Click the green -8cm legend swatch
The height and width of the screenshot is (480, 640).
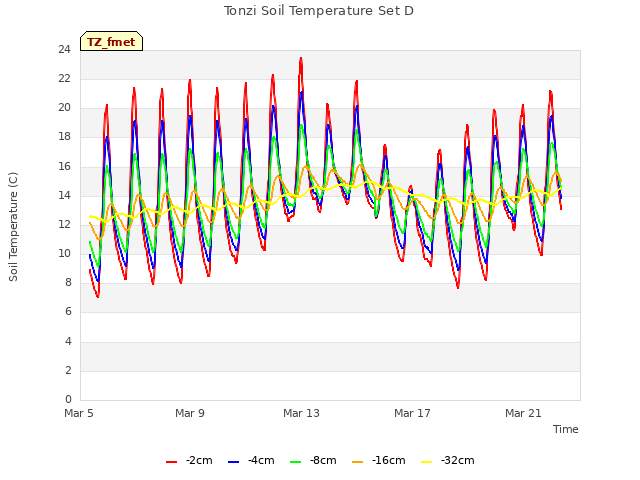click(x=296, y=462)
